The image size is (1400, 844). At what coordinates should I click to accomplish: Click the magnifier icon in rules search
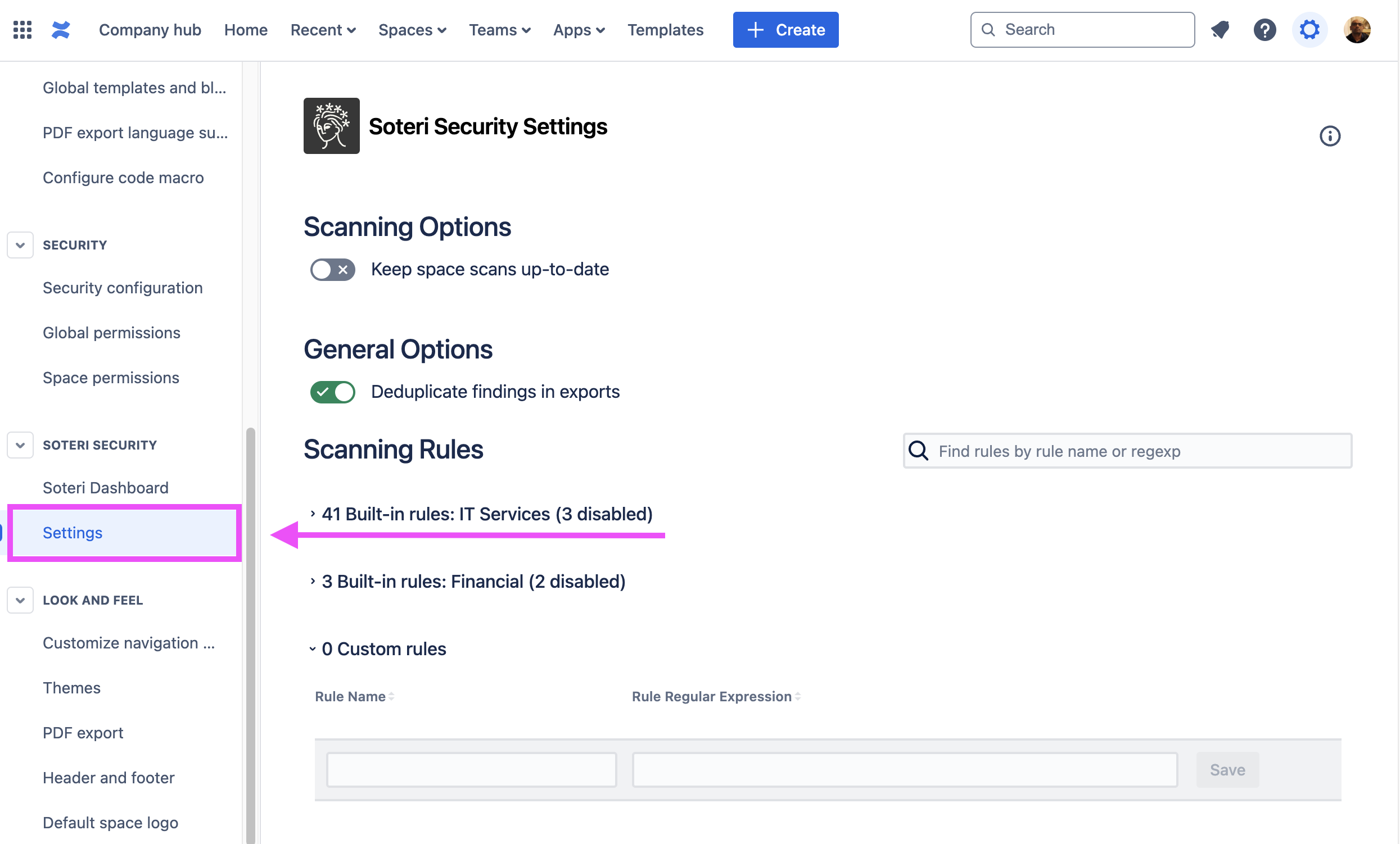tap(918, 451)
